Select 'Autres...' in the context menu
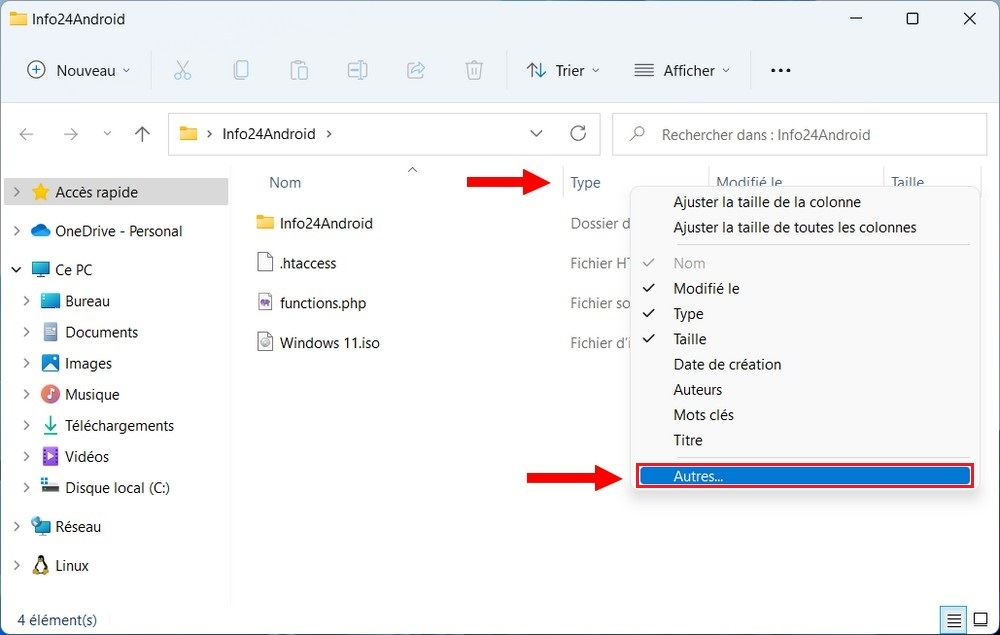Viewport: 1000px width, 635px height. click(700, 476)
